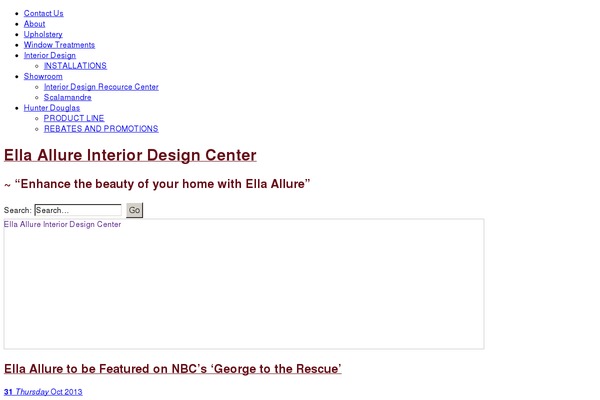The height and width of the screenshot is (400, 600).
Task: Open REBATES AND PROMOTIONS link
Action: click(x=101, y=129)
